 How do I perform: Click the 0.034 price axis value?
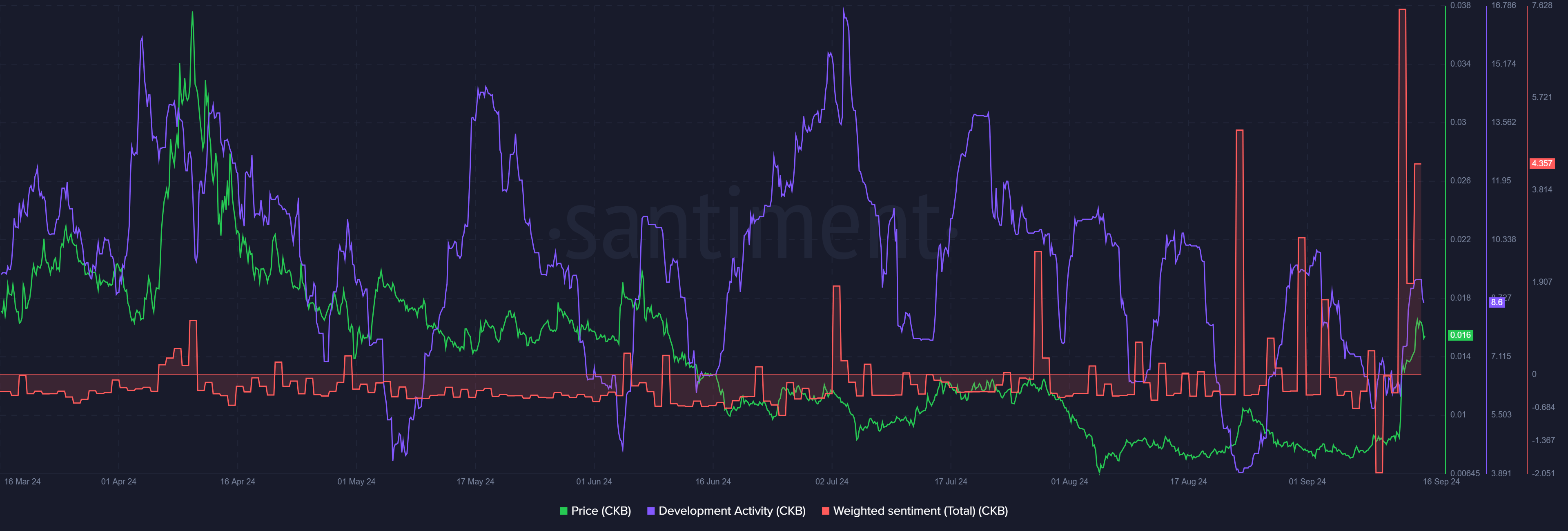1460,64
